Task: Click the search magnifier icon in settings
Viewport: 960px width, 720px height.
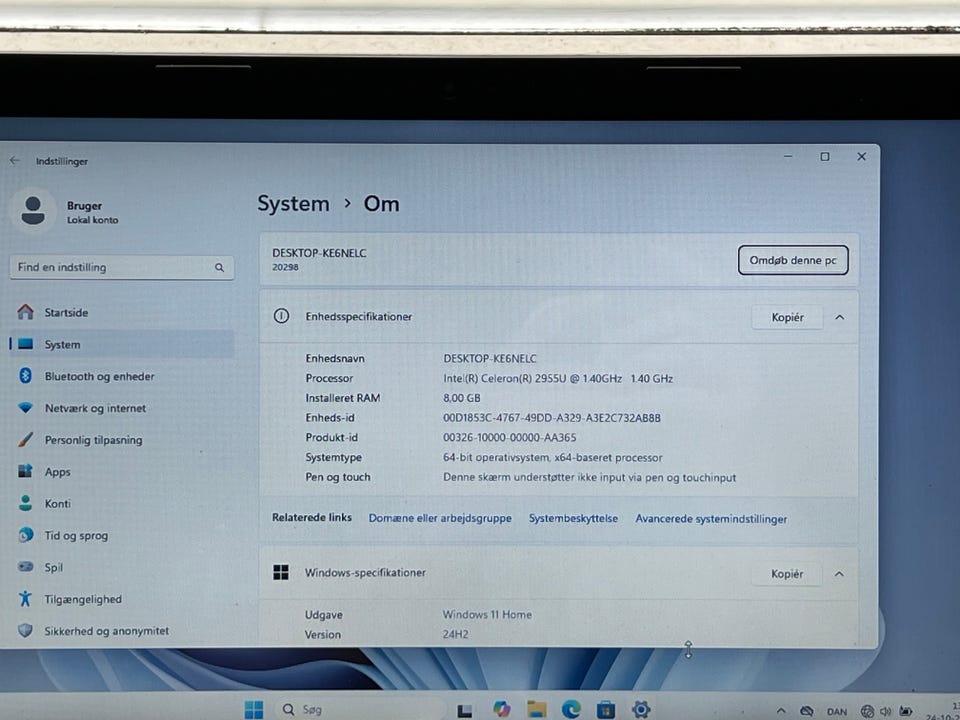Action: [x=219, y=268]
